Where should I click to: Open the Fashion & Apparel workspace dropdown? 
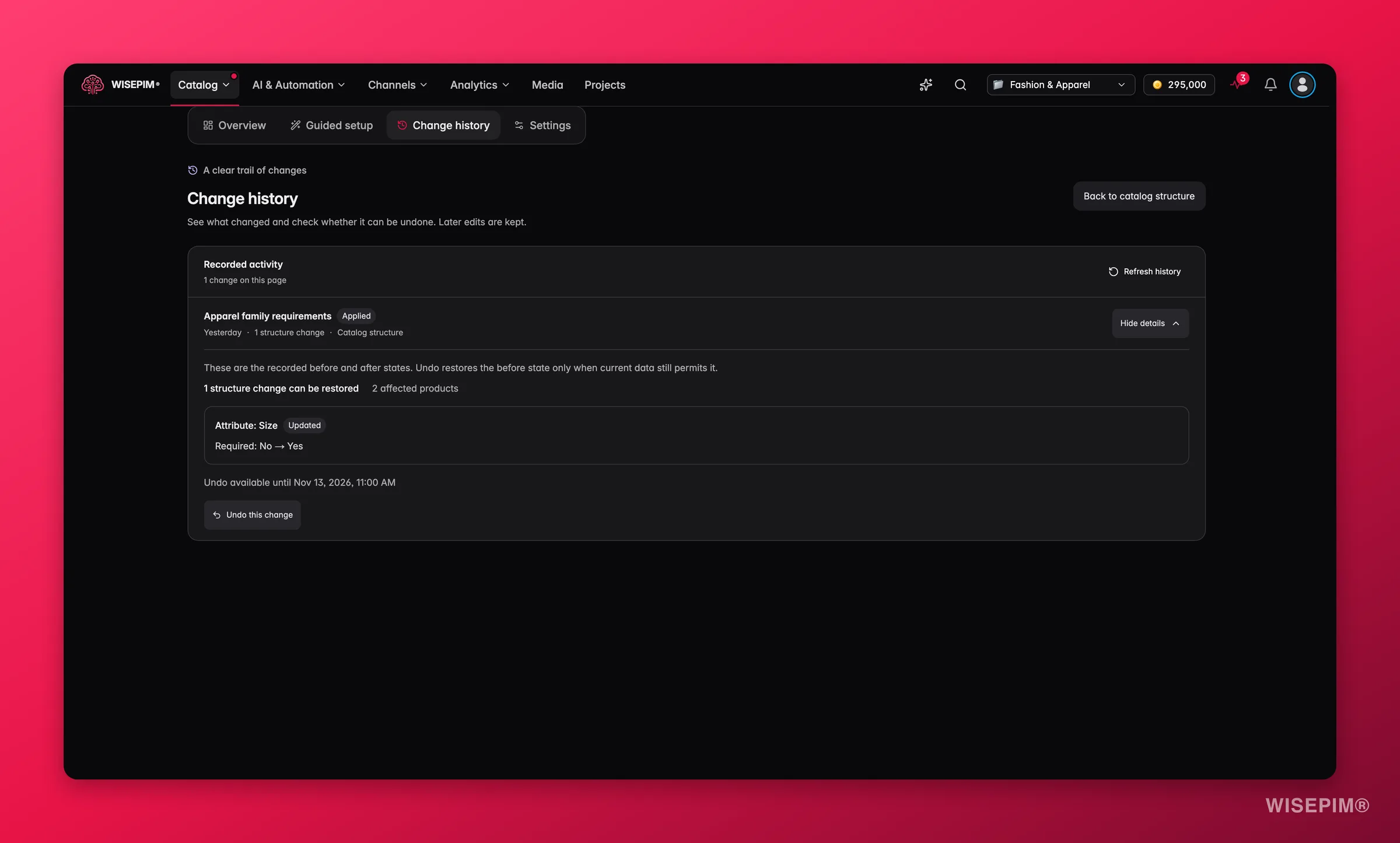pyautogui.click(x=1060, y=85)
